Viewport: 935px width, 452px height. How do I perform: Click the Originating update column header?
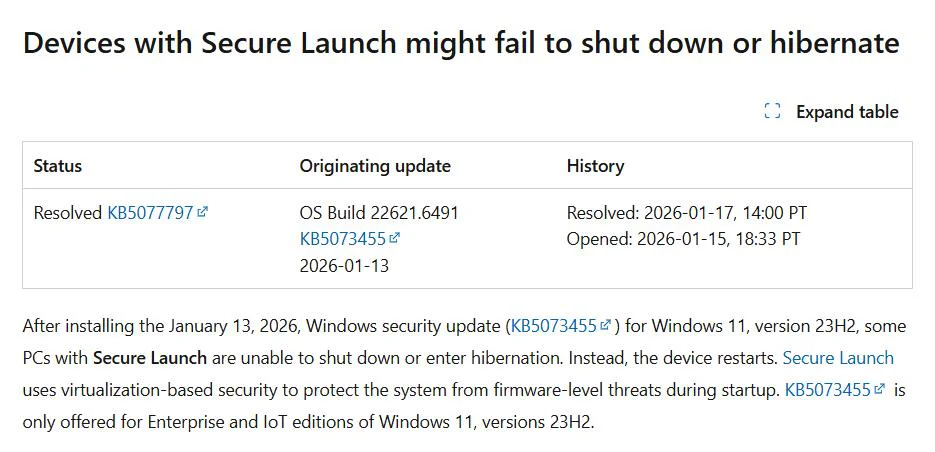(375, 166)
